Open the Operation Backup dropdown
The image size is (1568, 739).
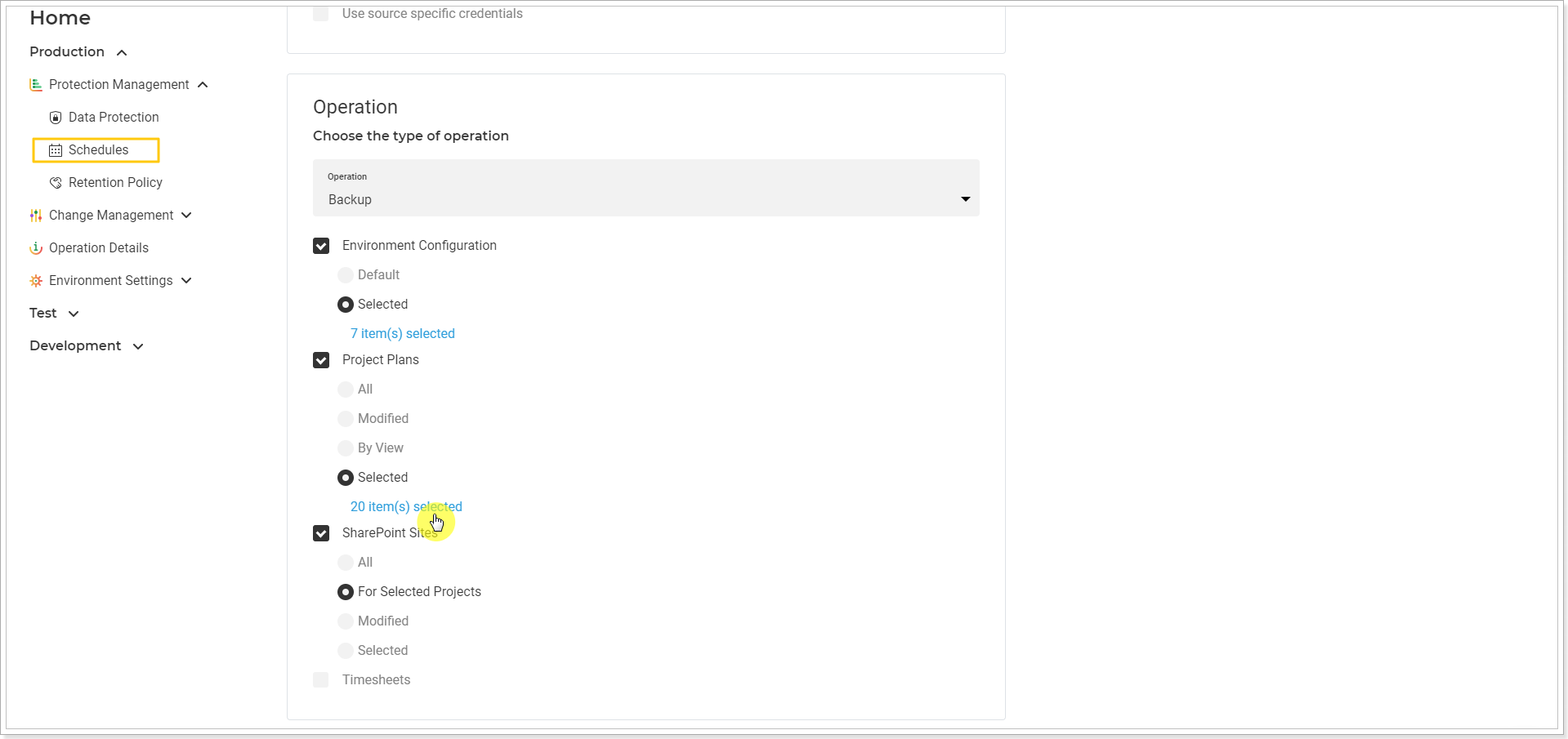[646, 188]
